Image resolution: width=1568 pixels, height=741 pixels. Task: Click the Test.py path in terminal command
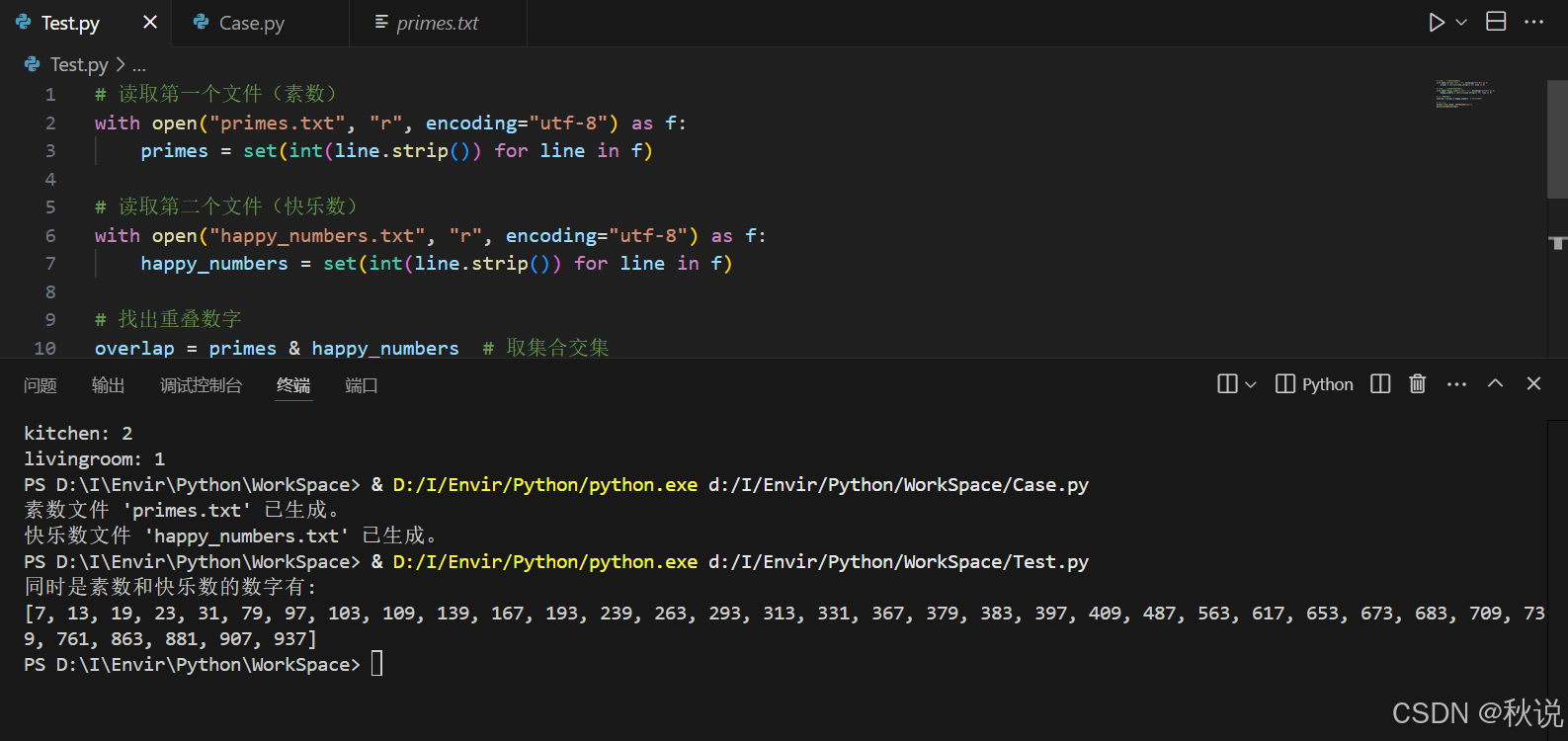coord(898,562)
